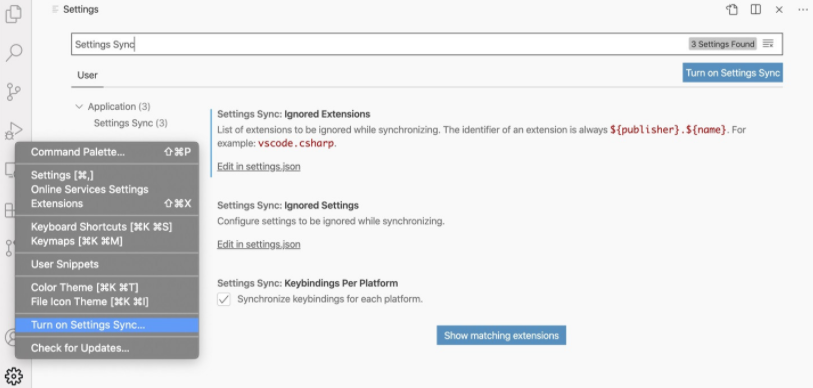Toggle Synchronize keybindings for each platform
Viewport: 813px width, 388px height.
click(x=223, y=299)
